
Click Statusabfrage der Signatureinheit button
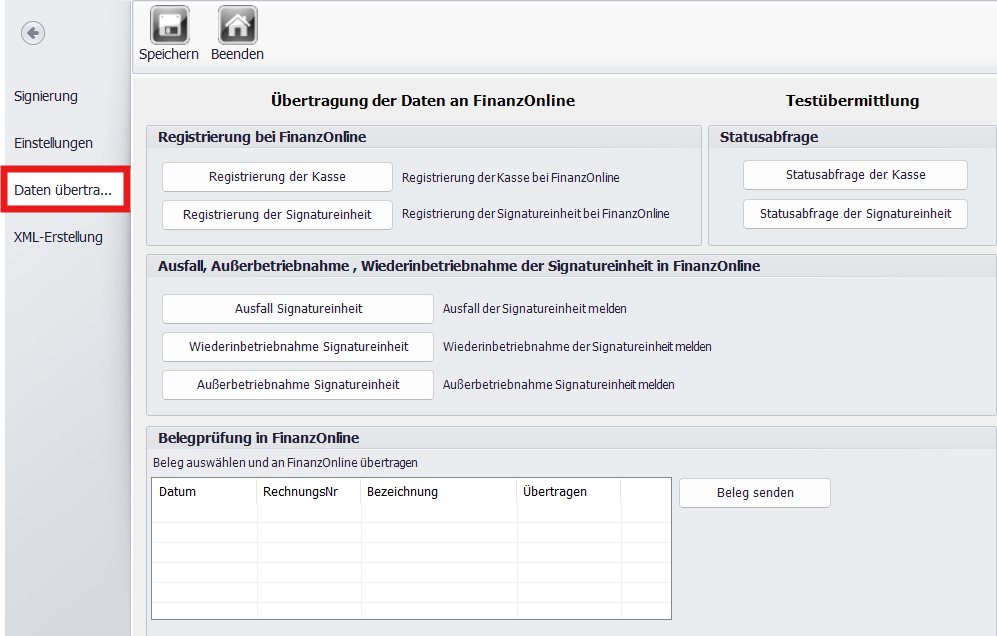855,214
